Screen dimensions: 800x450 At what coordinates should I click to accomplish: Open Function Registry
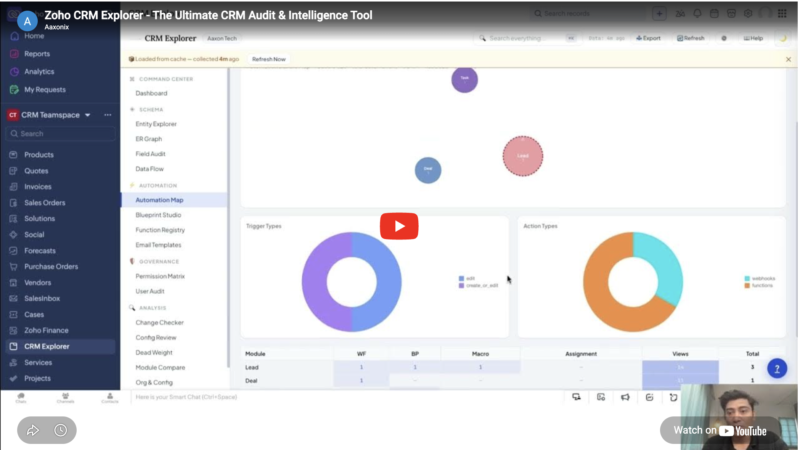pyautogui.click(x=160, y=230)
